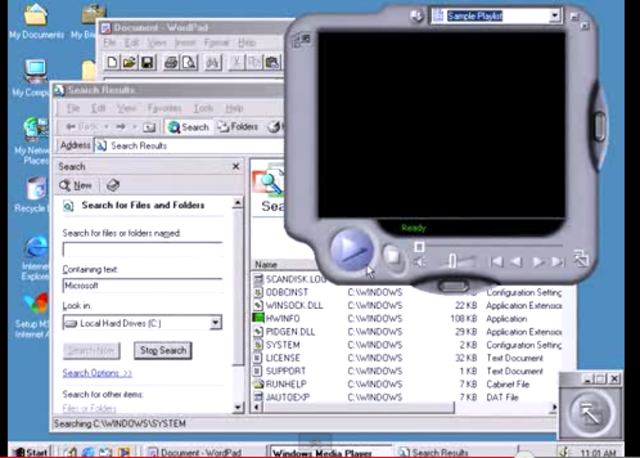This screenshot has height=458, width=640.
Task: Click the icon next to New
Action: pyautogui.click(x=113, y=185)
